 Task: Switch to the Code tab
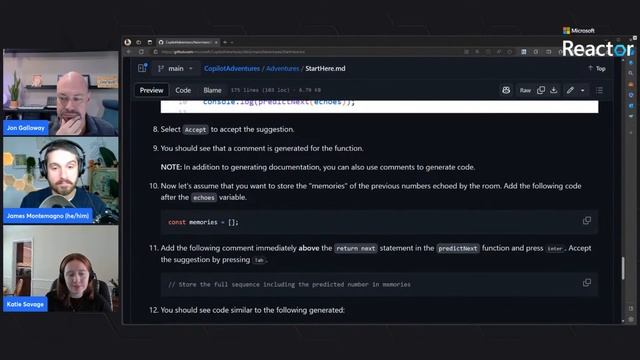[183, 90]
